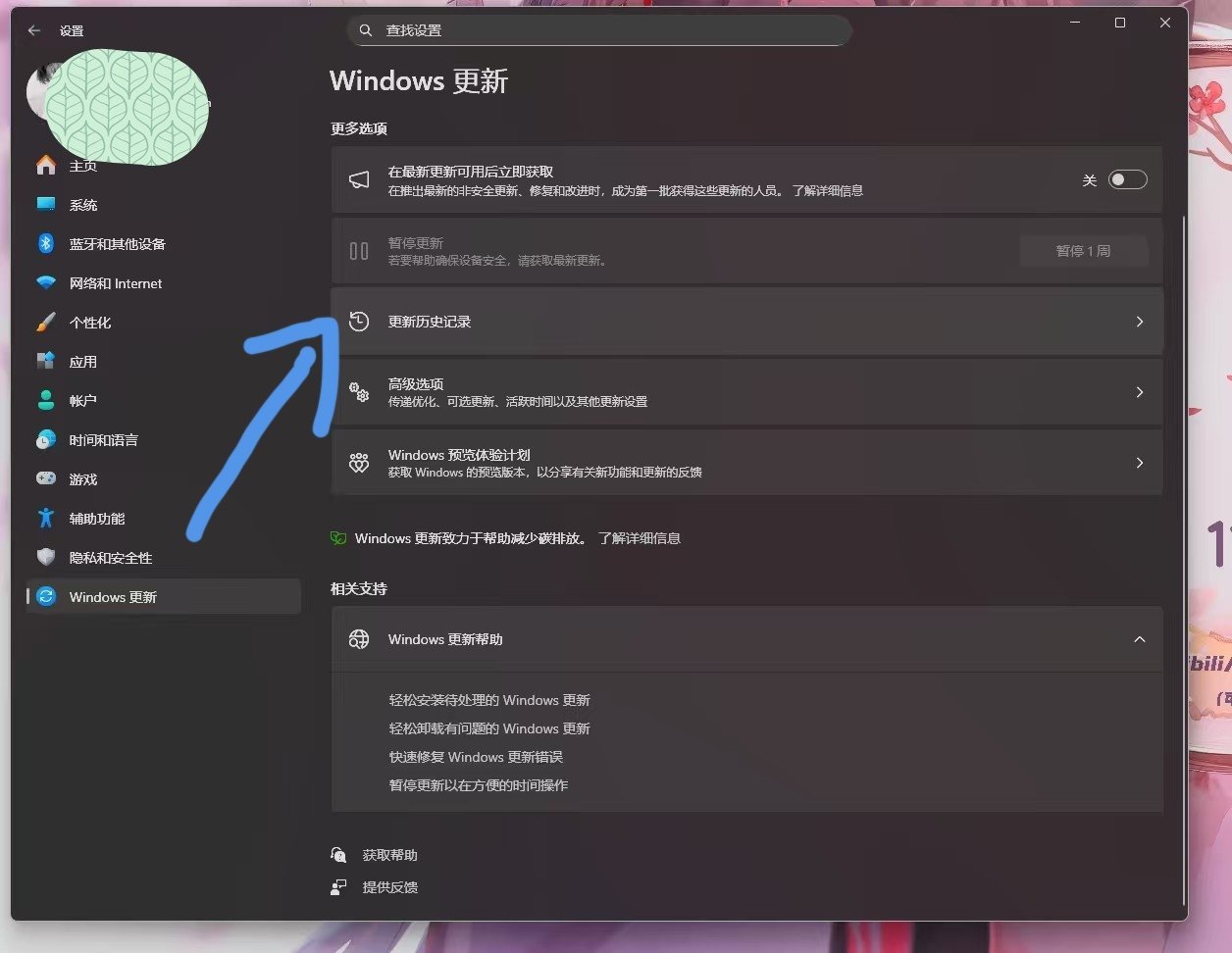Open 时间和语言 in the sidebar
This screenshot has width=1232, height=953.
(163, 440)
